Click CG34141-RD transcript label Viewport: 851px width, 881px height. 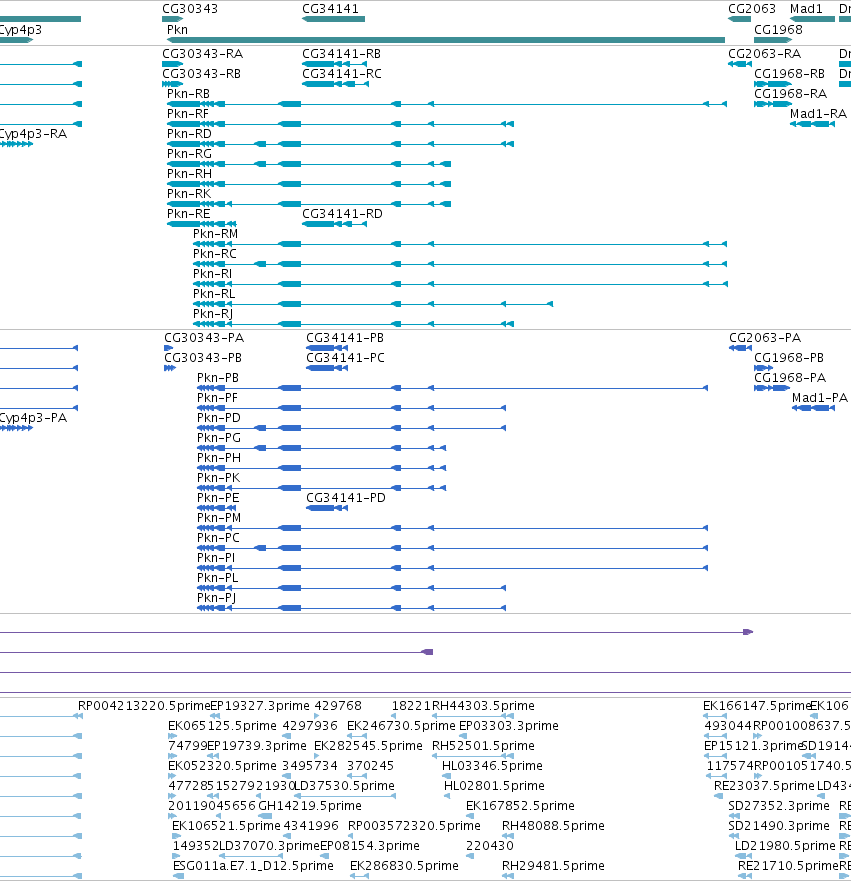342,214
